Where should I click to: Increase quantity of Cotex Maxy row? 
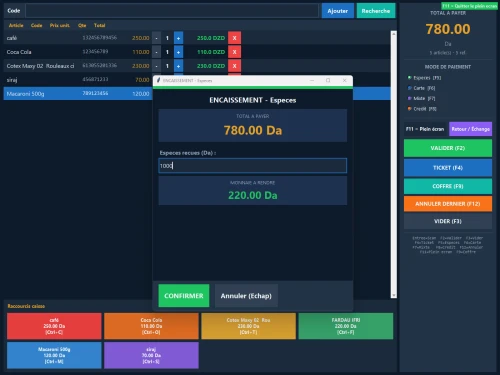(x=178, y=66)
